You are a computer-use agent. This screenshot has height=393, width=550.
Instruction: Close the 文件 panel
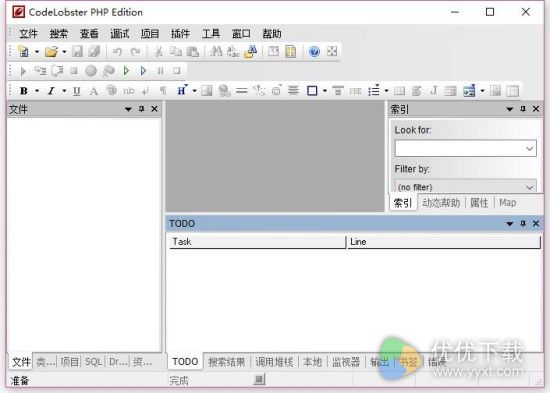[x=154, y=109]
